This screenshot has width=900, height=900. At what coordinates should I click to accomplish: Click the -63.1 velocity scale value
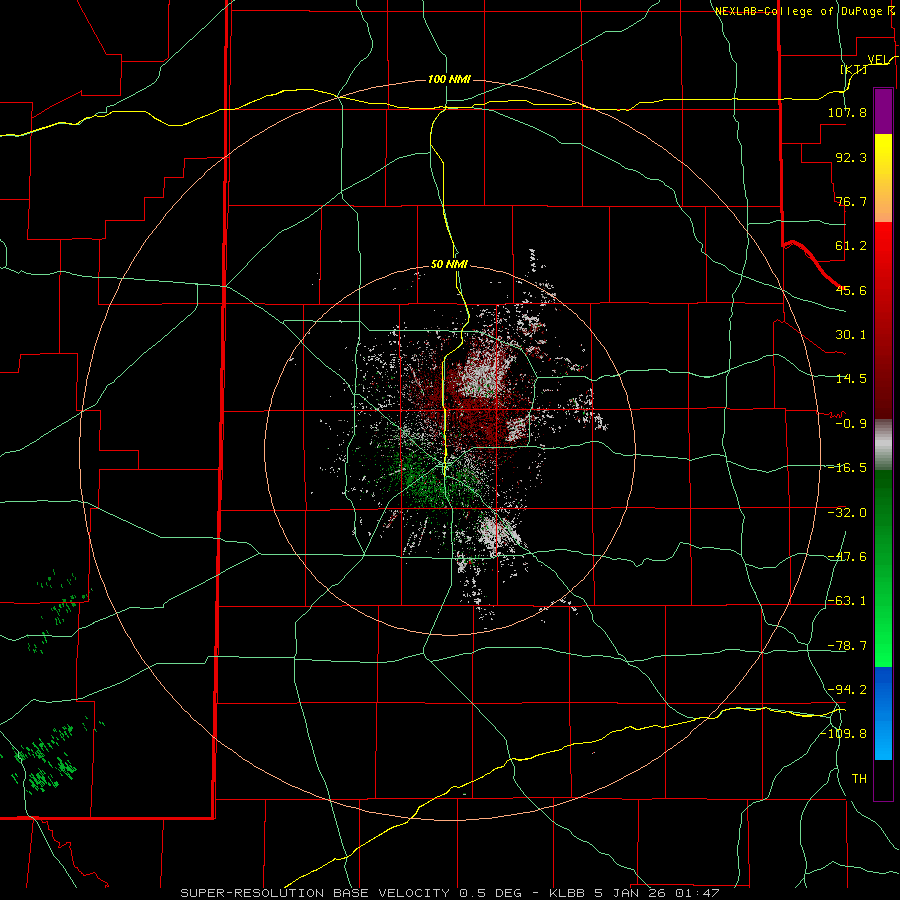point(847,601)
